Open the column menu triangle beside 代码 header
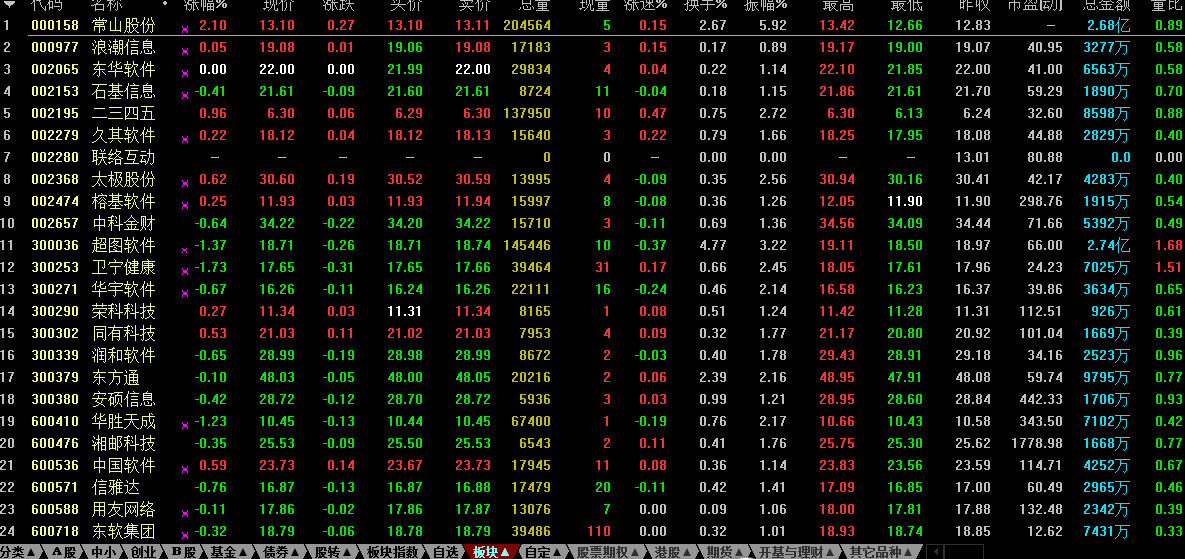This screenshot has width=1185, height=559. 10,4
